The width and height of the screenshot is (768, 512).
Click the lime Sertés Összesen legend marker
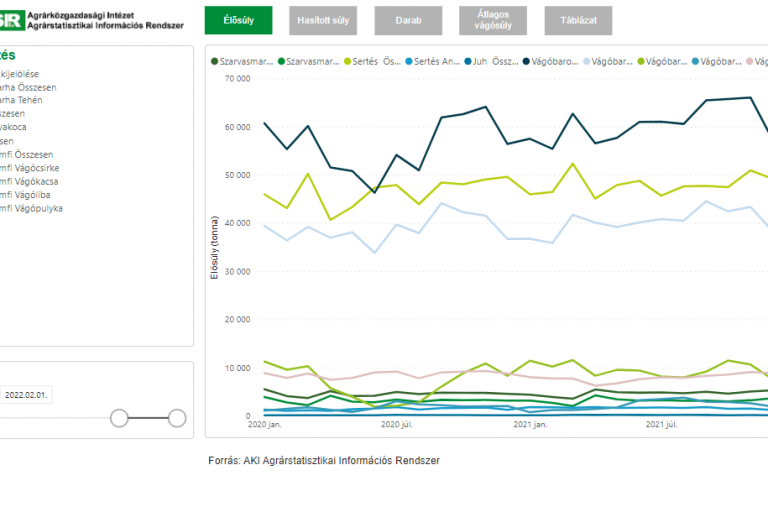348,61
